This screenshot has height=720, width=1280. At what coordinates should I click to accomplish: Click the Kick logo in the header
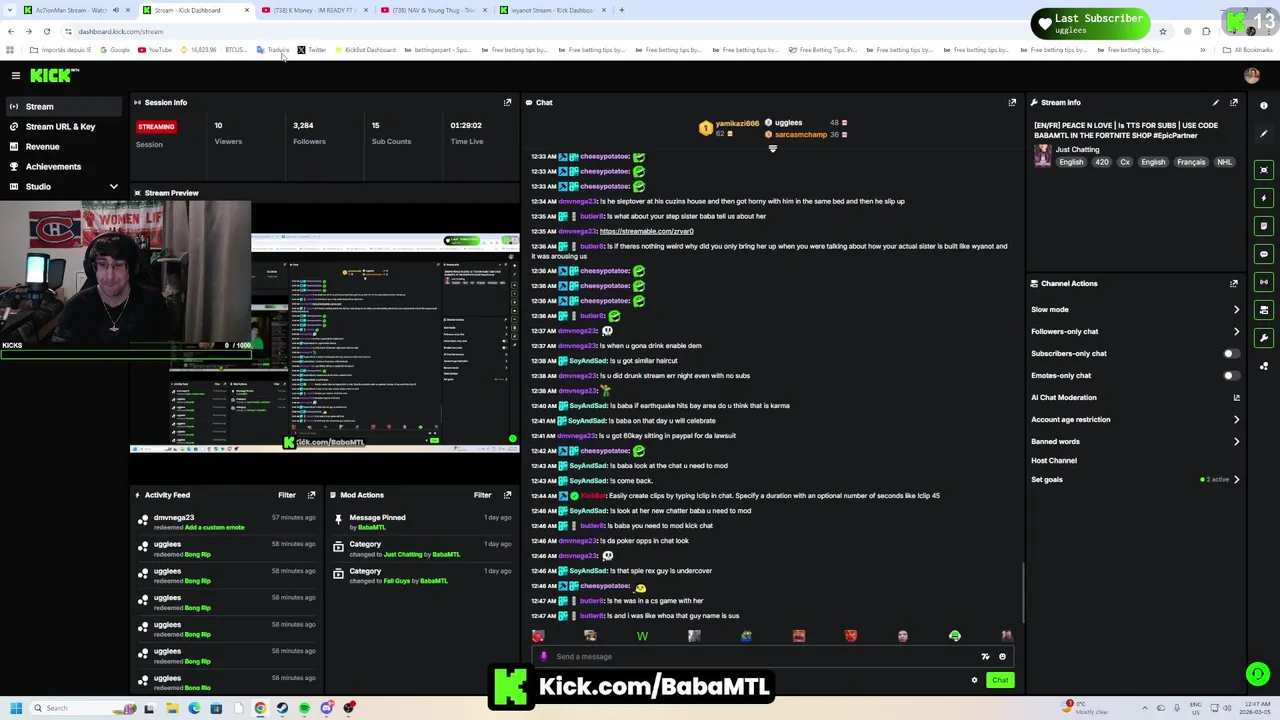pyautogui.click(x=54, y=75)
